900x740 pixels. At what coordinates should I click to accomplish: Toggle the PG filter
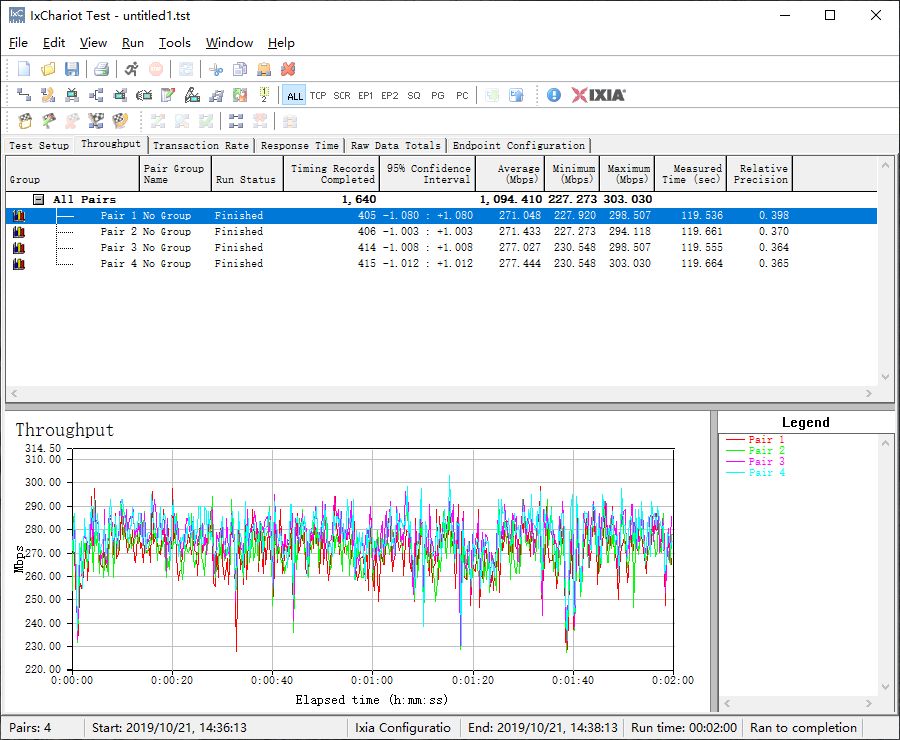pos(438,96)
